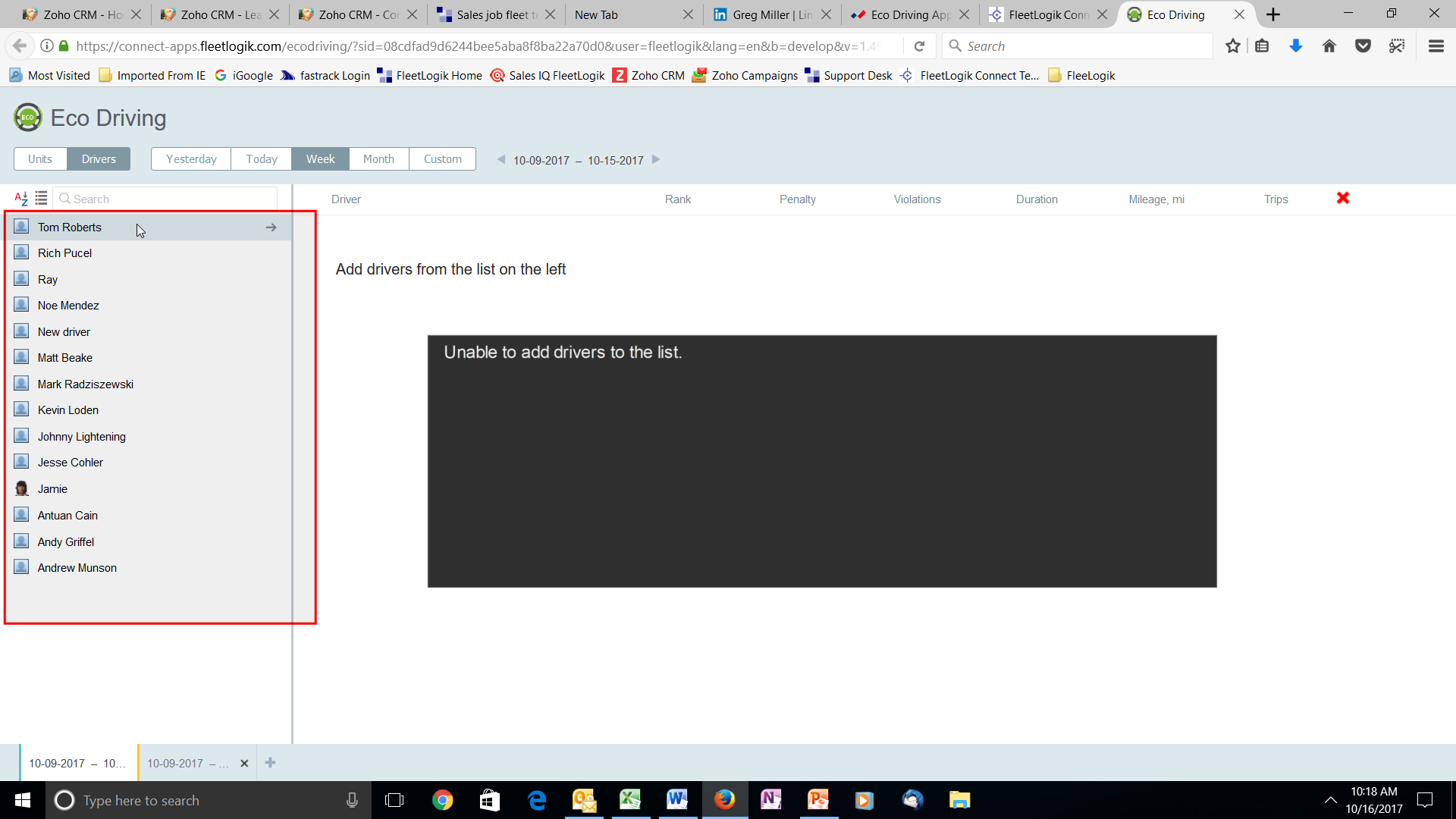This screenshot has width=1456, height=819.
Task: Select the Month time range
Action: [x=378, y=159]
